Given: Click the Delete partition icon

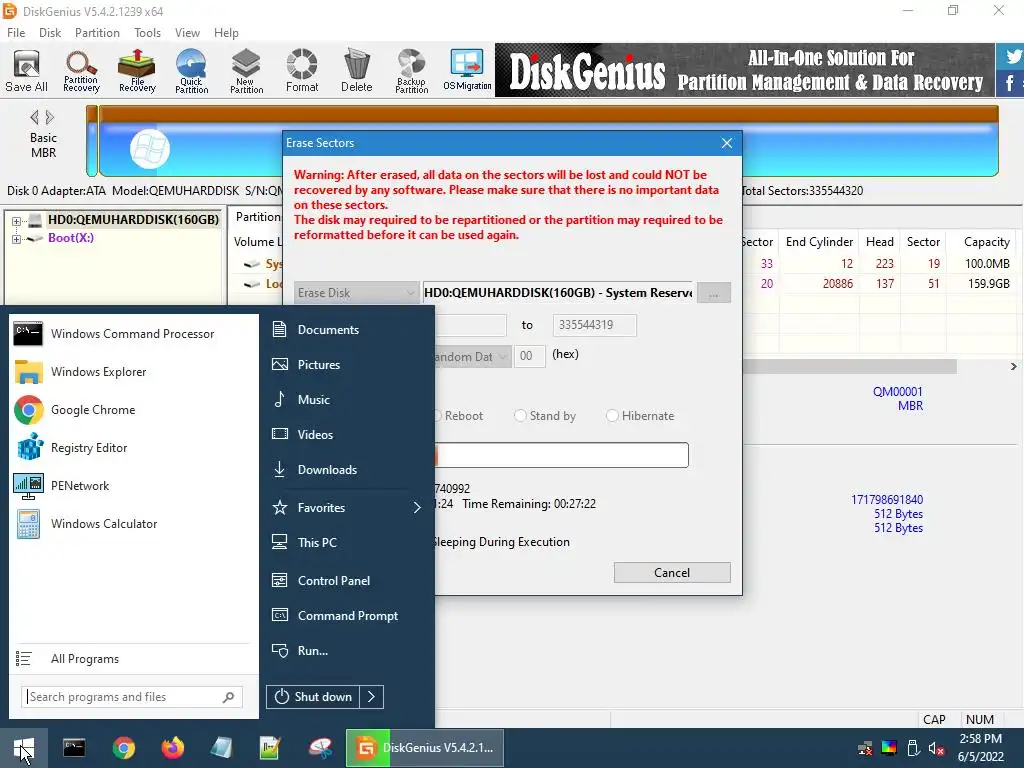Looking at the screenshot, I should [x=357, y=71].
